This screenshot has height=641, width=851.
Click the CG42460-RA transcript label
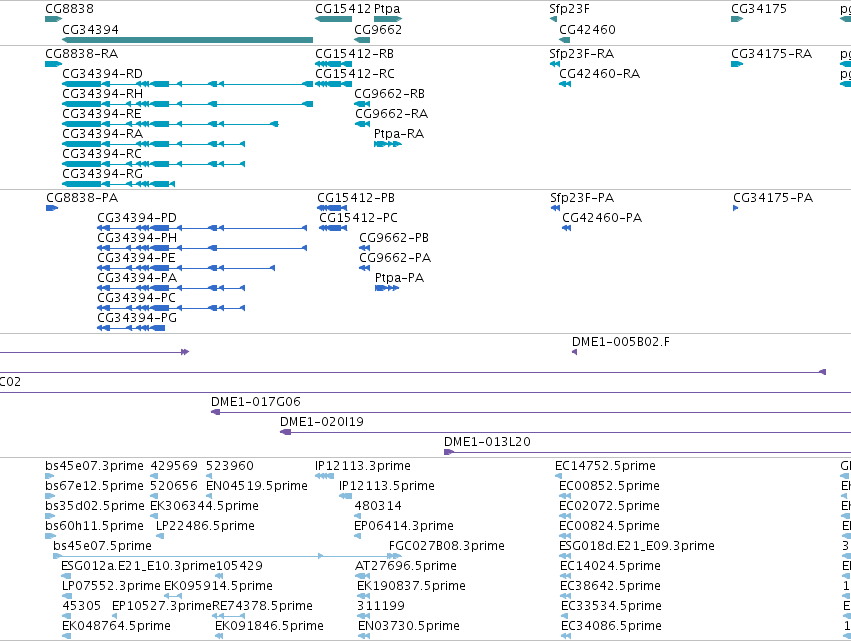[600, 74]
